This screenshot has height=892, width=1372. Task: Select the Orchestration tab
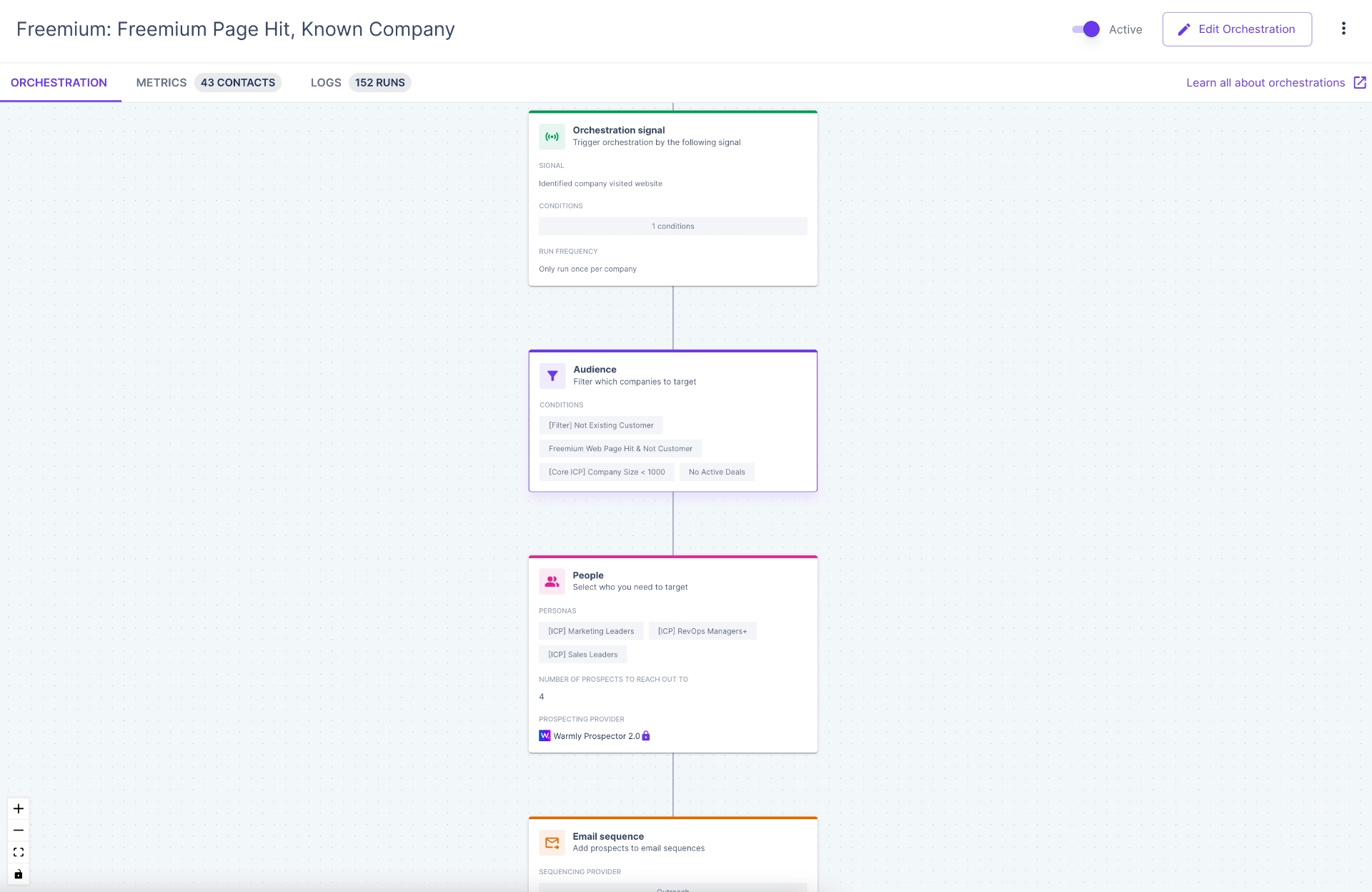click(59, 82)
